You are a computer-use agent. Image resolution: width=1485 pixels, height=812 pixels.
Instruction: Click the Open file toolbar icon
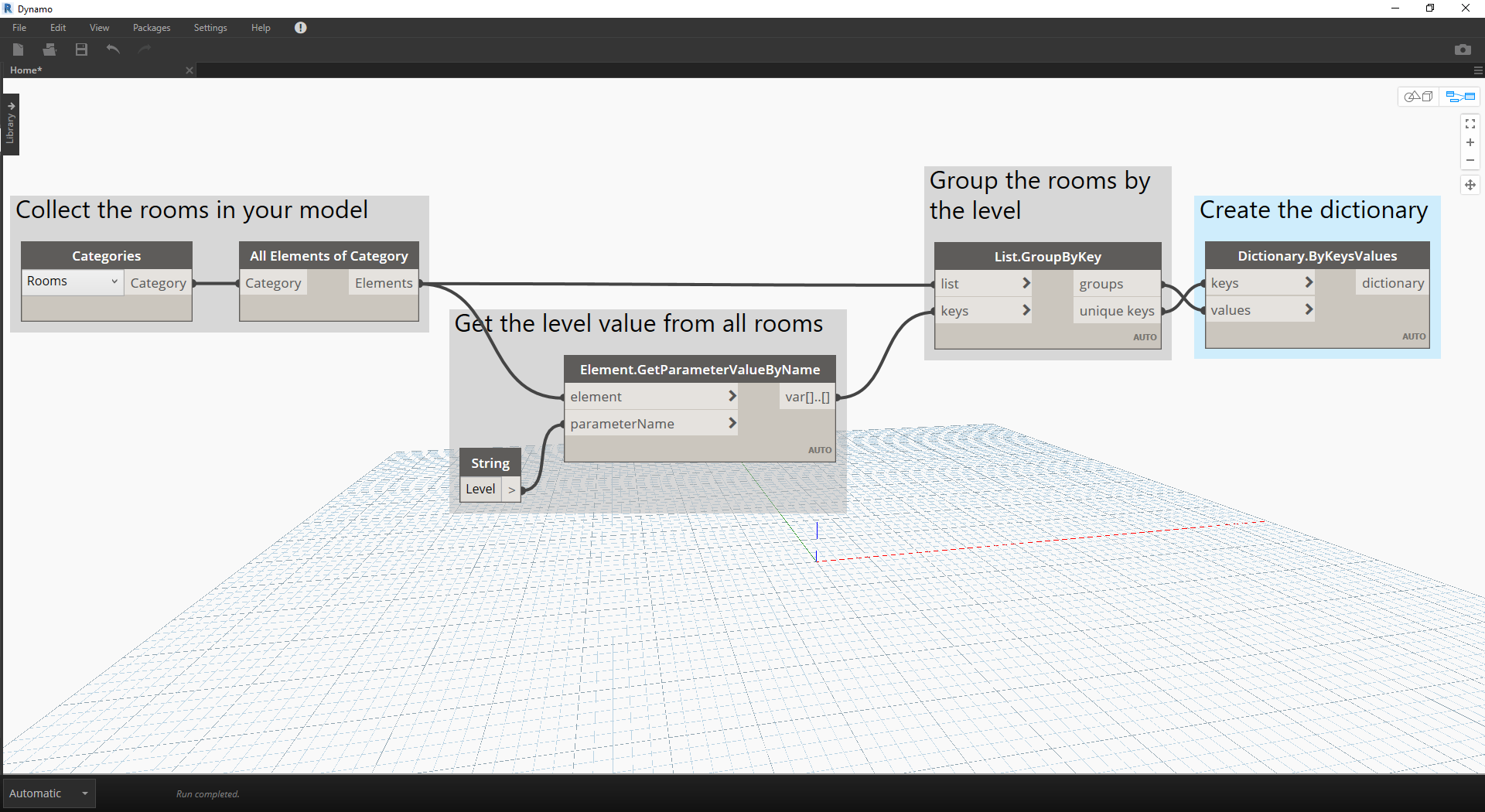click(50, 49)
